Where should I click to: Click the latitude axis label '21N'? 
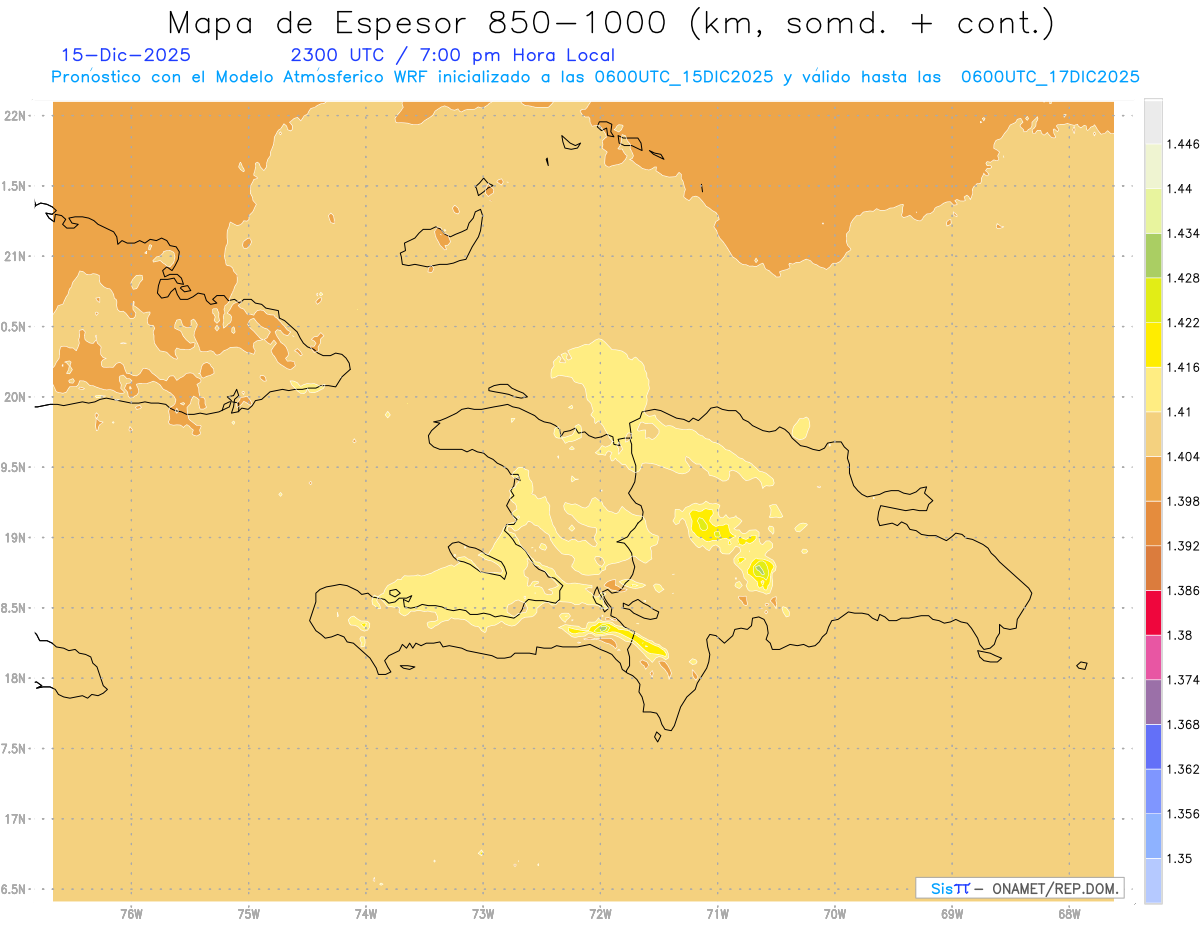(x=15, y=256)
